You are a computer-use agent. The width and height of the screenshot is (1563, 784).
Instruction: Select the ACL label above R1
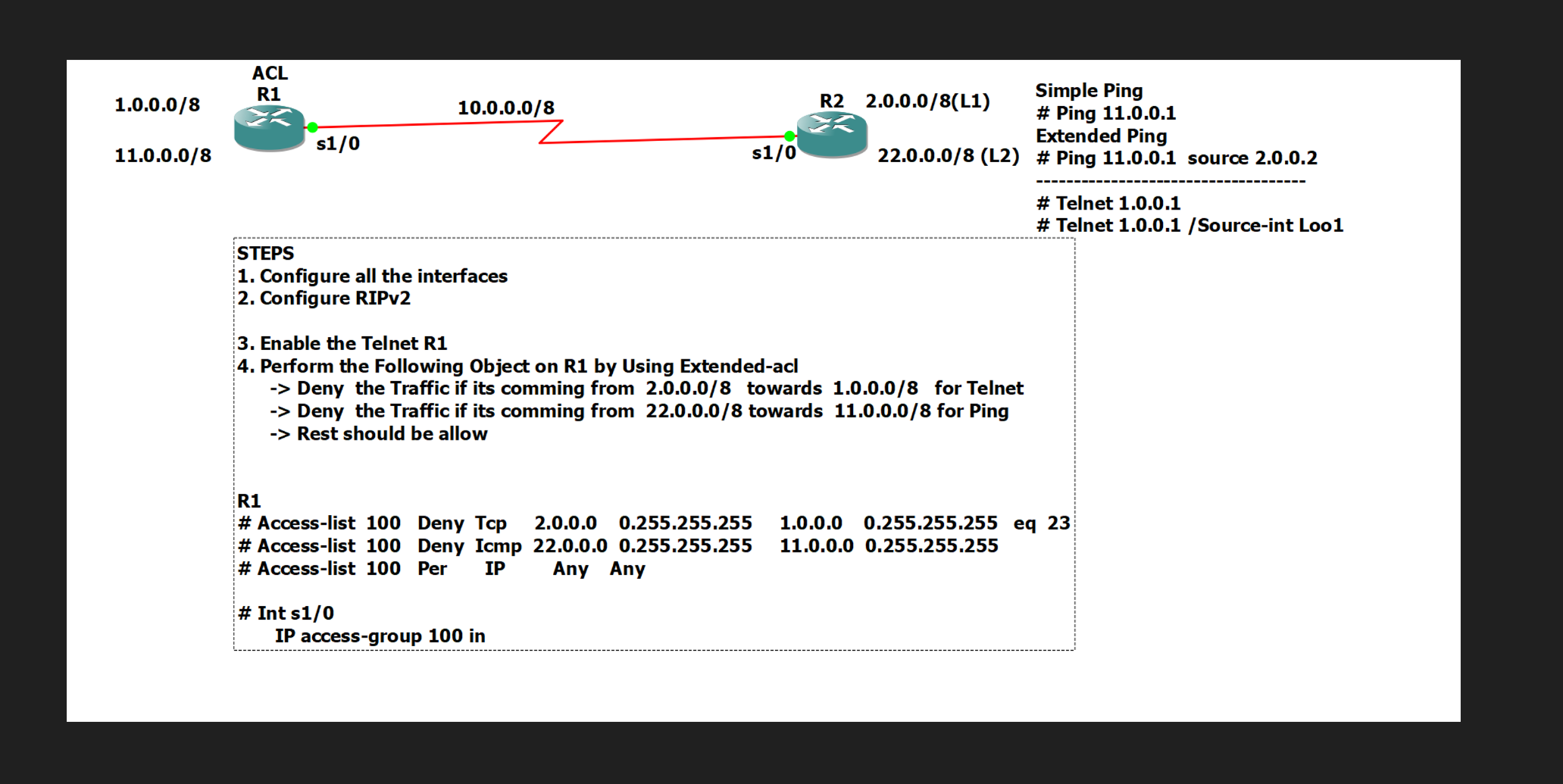(270, 73)
